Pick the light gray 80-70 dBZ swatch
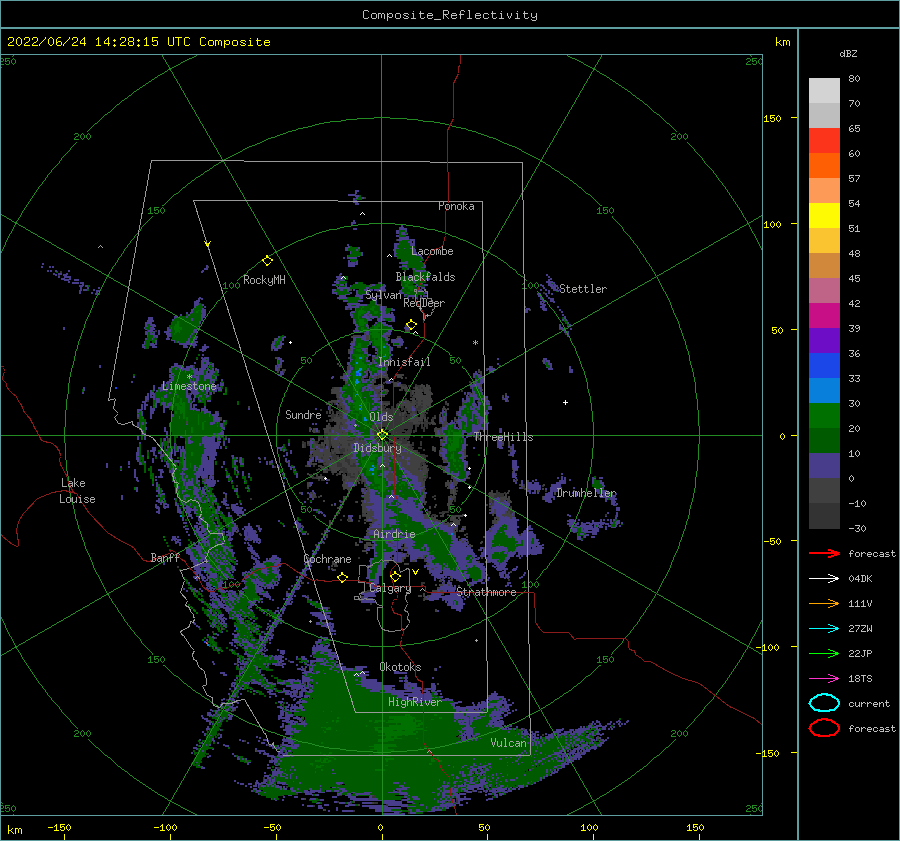 coord(824,91)
